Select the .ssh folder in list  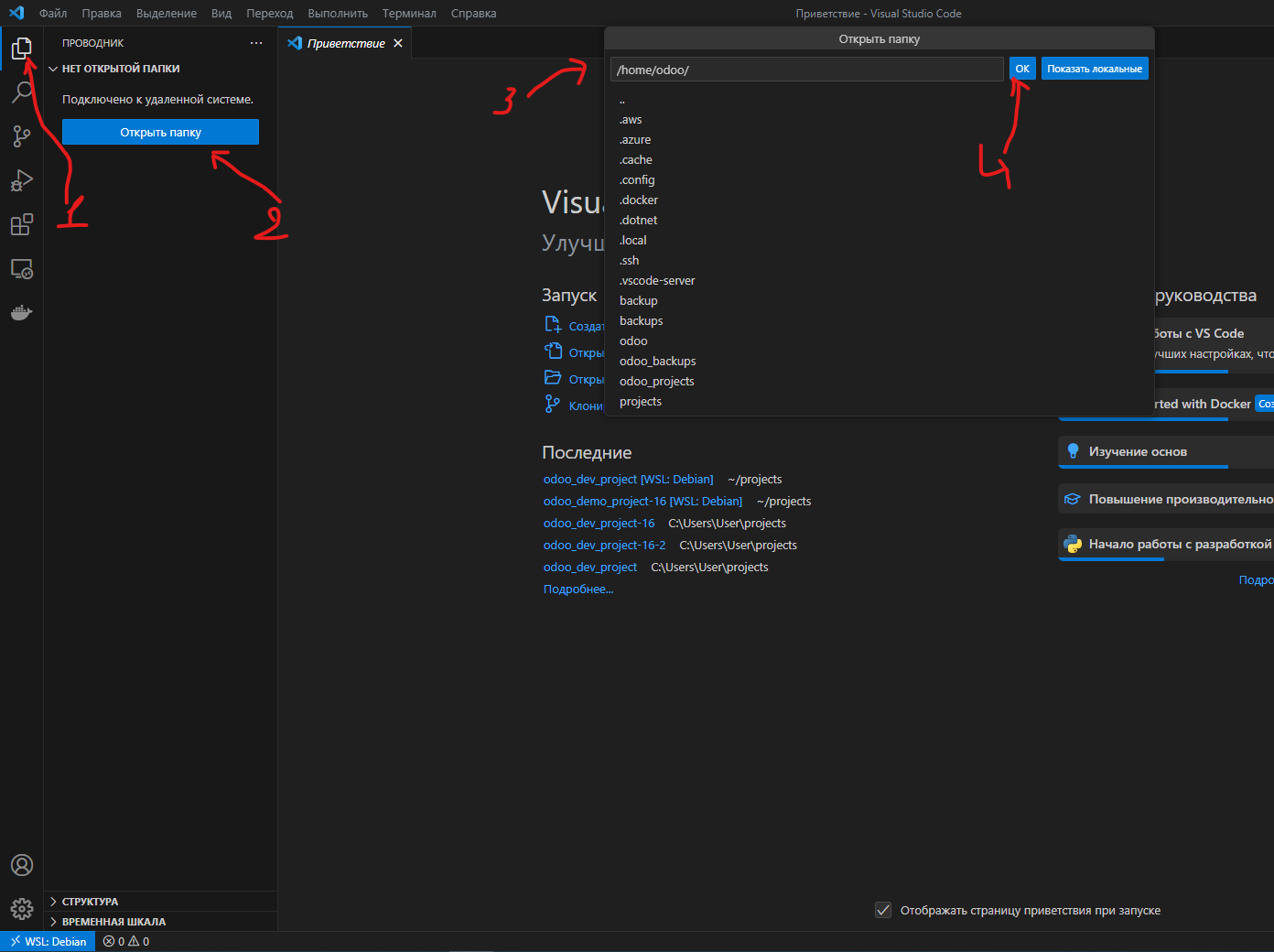click(x=880, y=261)
